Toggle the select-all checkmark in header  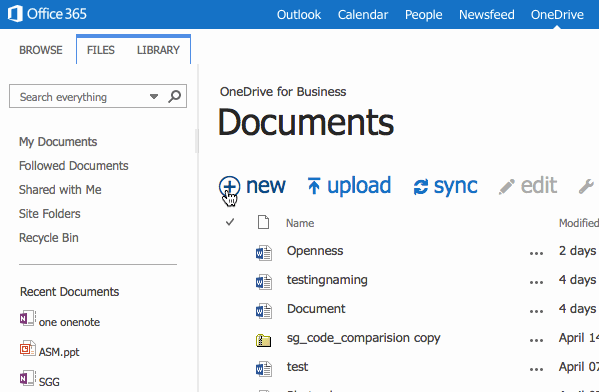tap(230, 222)
